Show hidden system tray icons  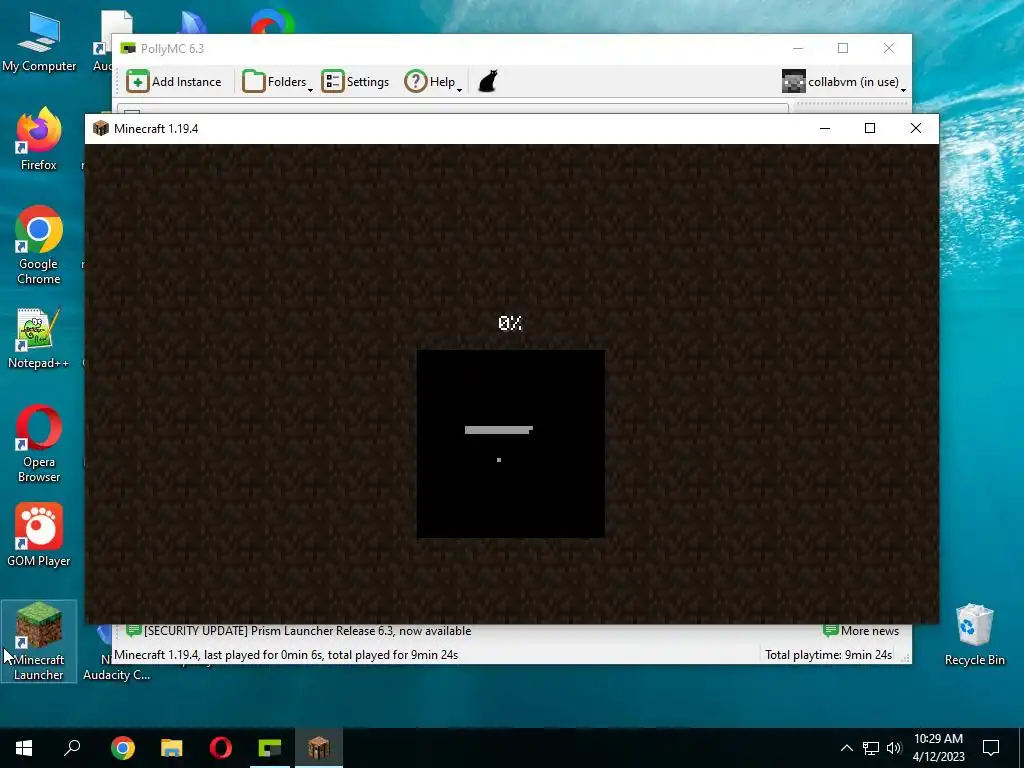846,748
